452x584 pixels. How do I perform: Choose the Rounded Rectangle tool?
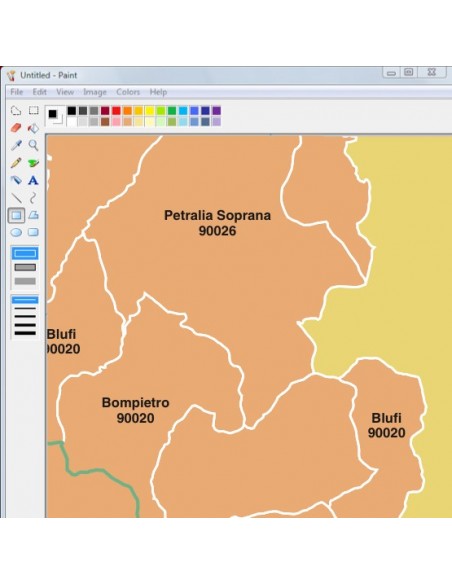pyautogui.click(x=34, y=232)
